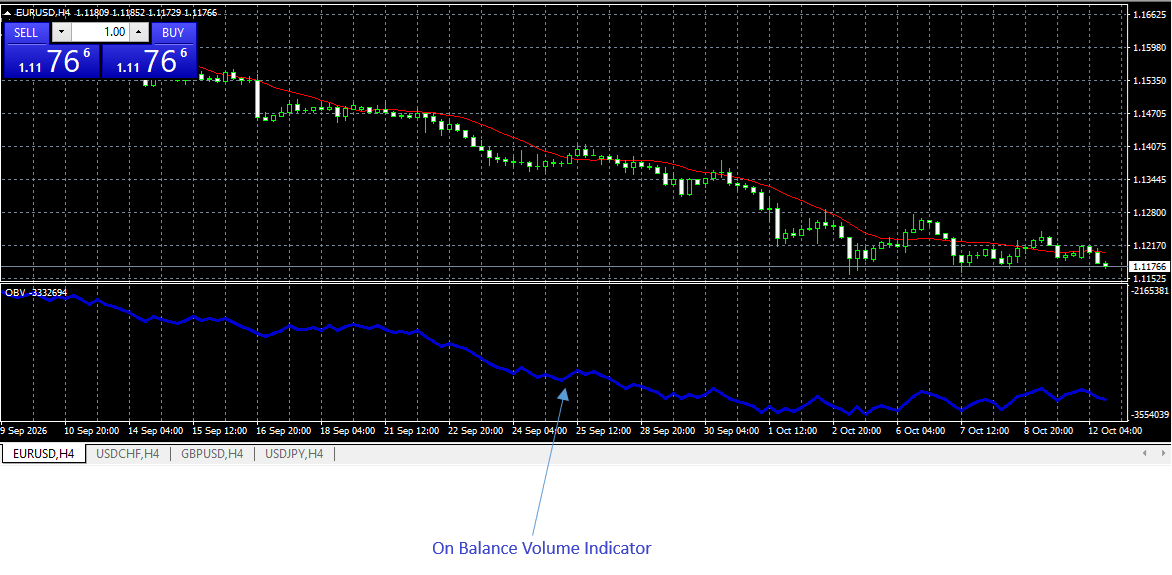
Task: Click the 1.15980 price scale value
Action: tap(1150, 47)
